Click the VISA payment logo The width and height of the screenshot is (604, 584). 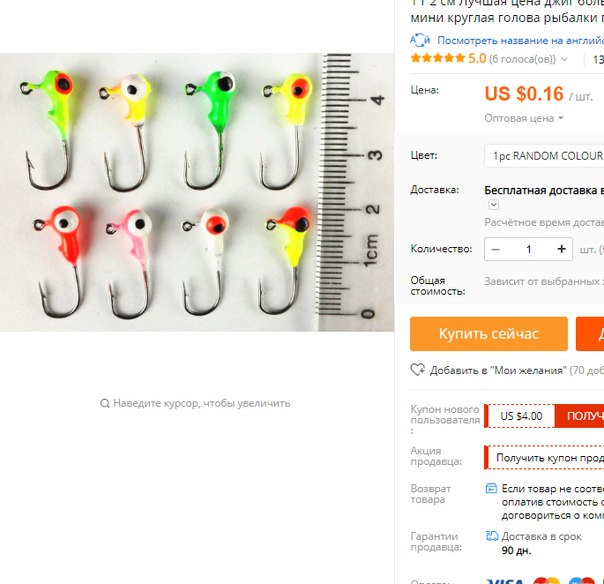tap(505, 581)
